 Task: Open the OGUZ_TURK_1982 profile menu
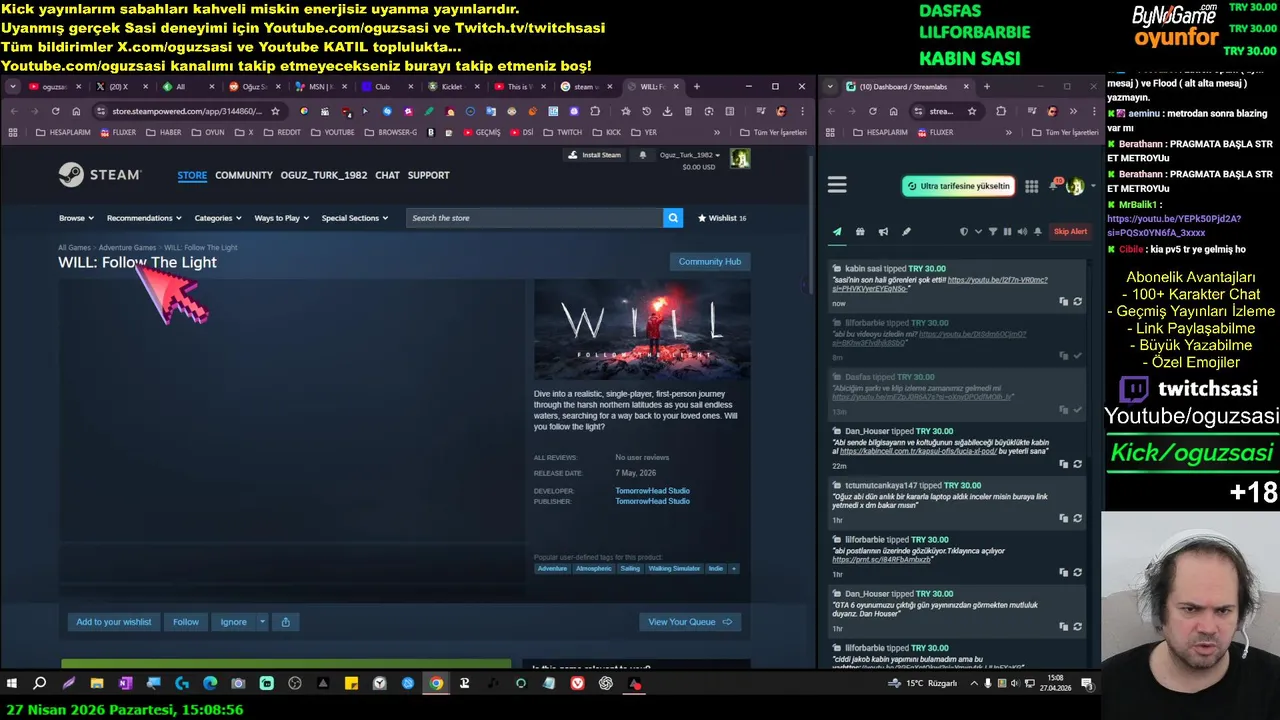point(323,175)
